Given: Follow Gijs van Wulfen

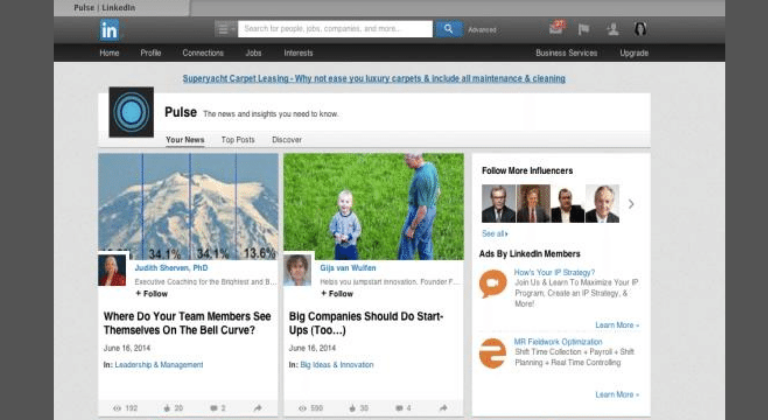Looking at the screenshot, I should pos(337,294).
